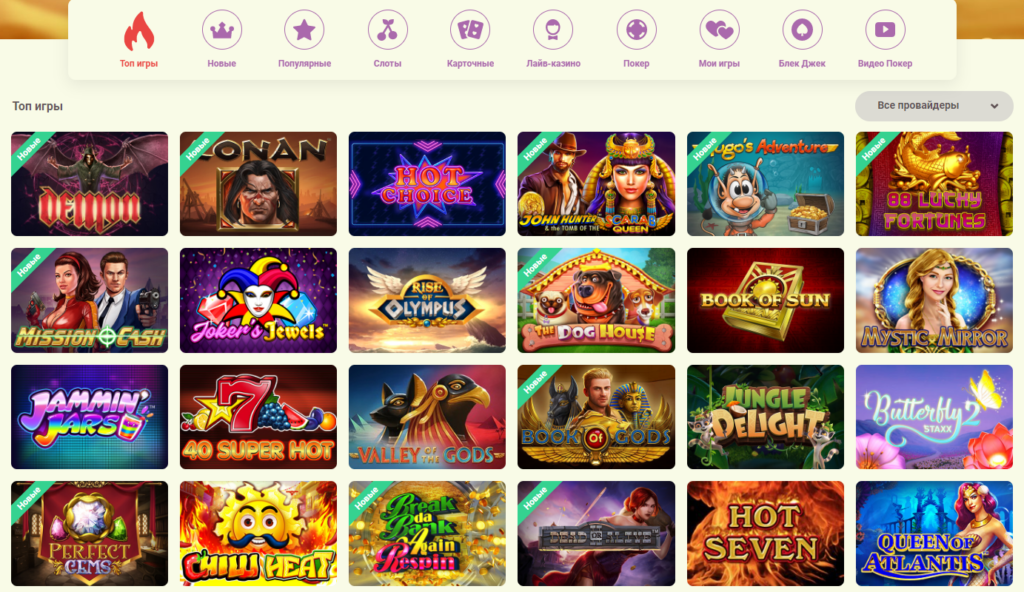Select the flame Top games icon
This screenshot has height=592, width=1024.
click(138, 31)
